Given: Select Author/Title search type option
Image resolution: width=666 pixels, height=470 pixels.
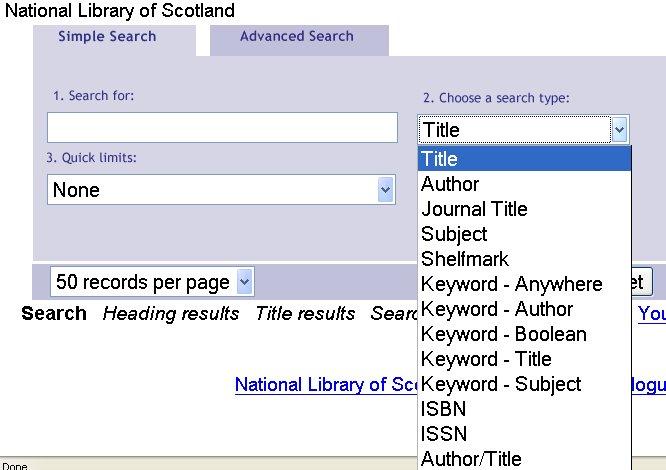Looking at the screenshot, I should [x=524, y=459].
